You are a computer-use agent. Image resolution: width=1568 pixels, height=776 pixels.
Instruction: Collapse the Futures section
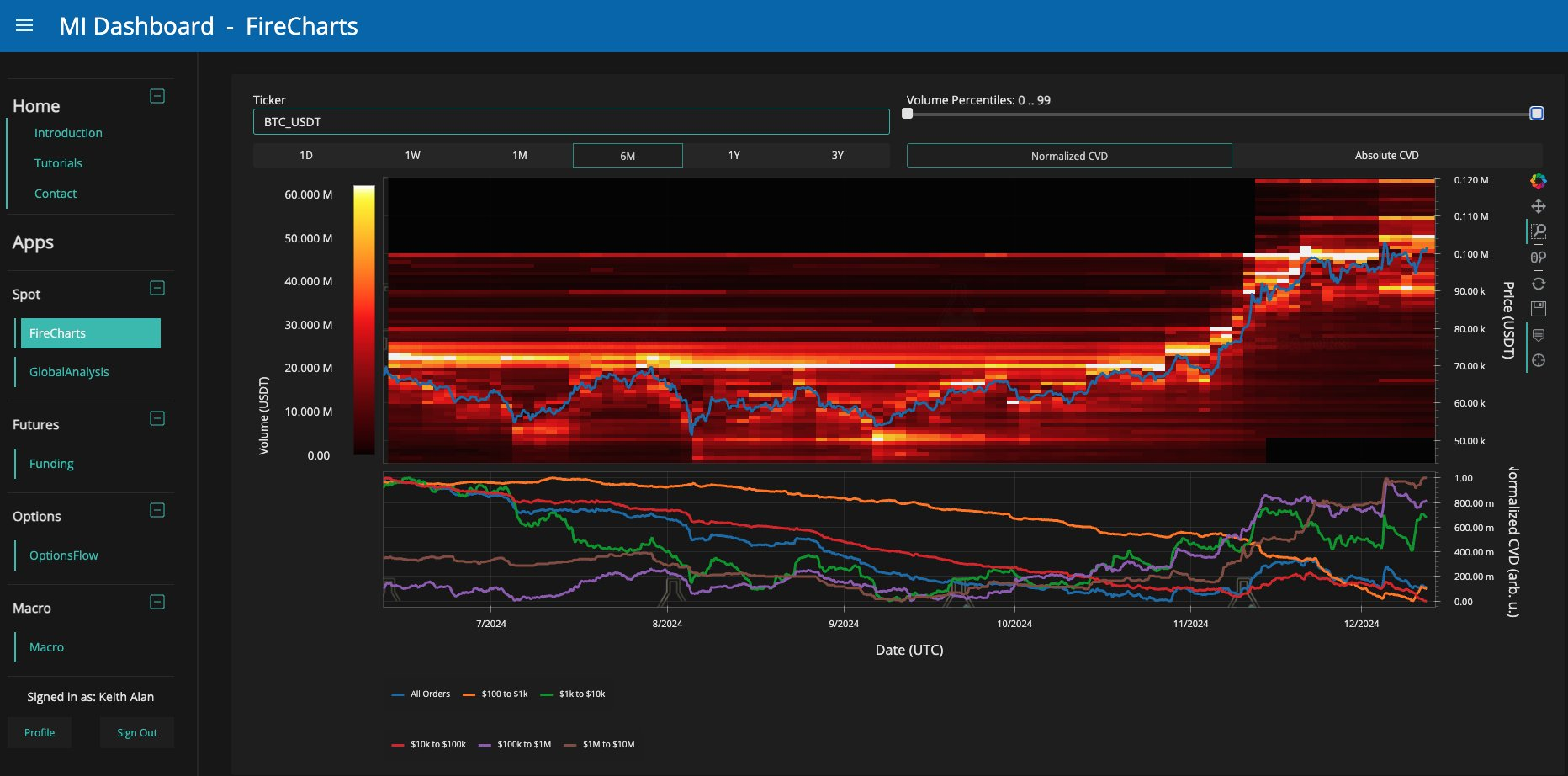point(157,418)
